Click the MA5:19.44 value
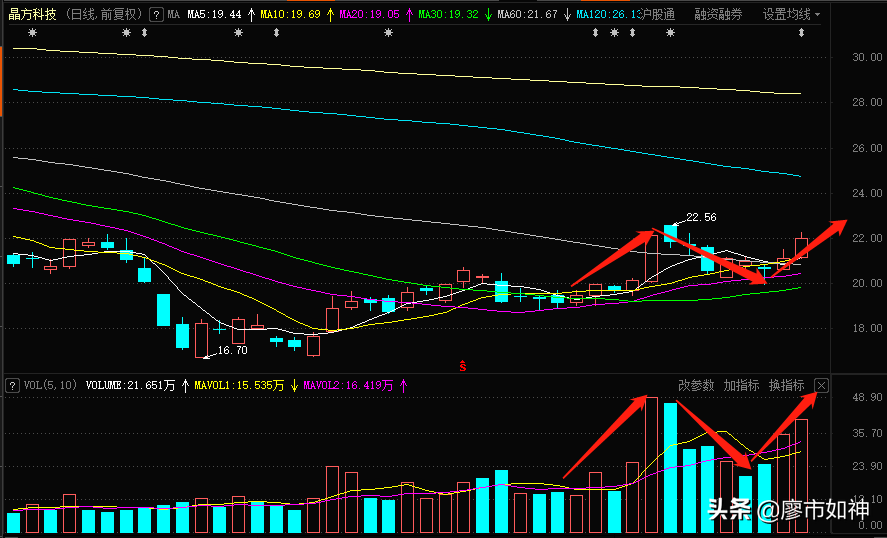Image resolution: width=887 pixels, height=538 pixels. pyautogui.click(x=214, y=14)
